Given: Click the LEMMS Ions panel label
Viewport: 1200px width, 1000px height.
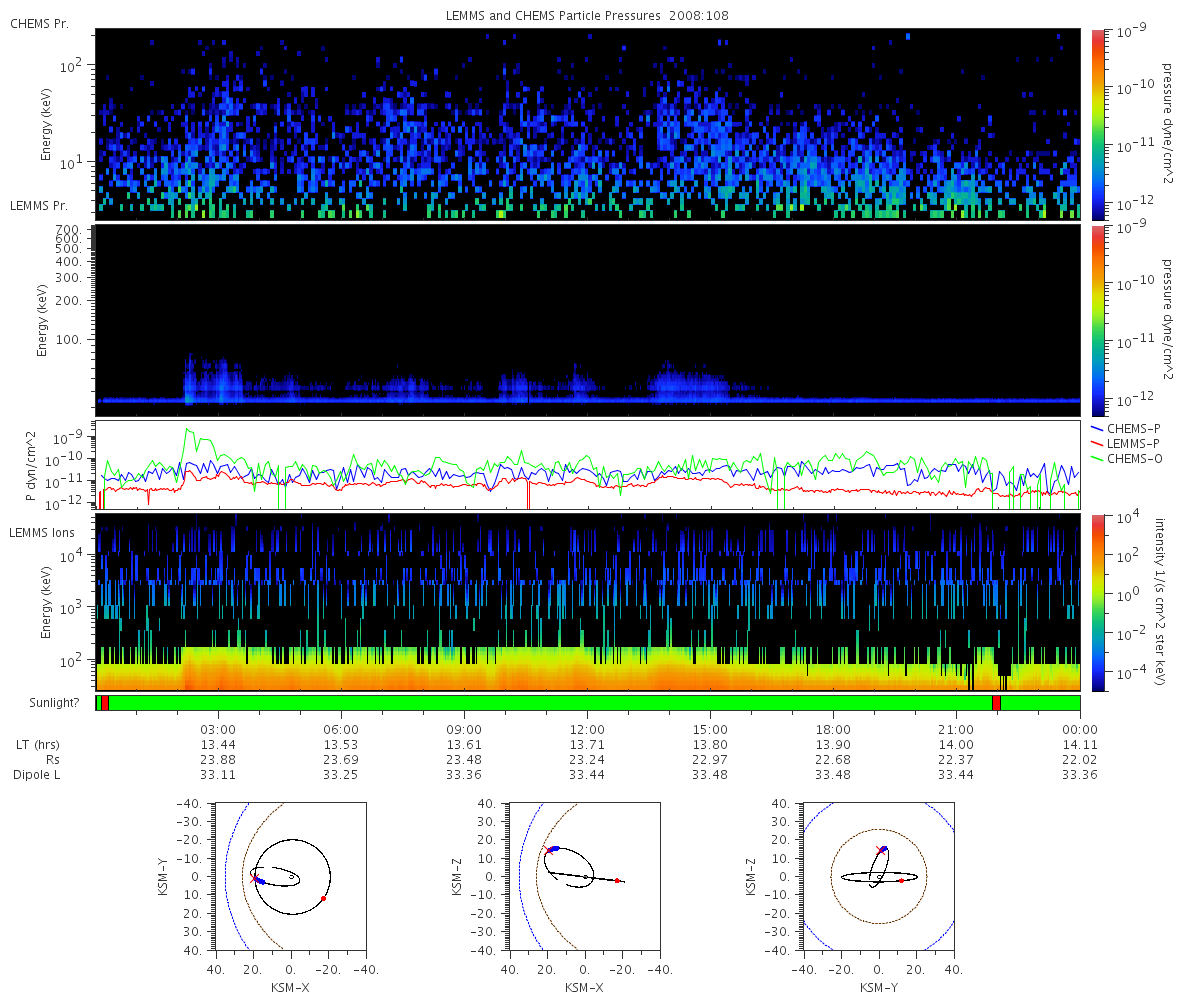Looking at the screenshot, I should [42, 532].
